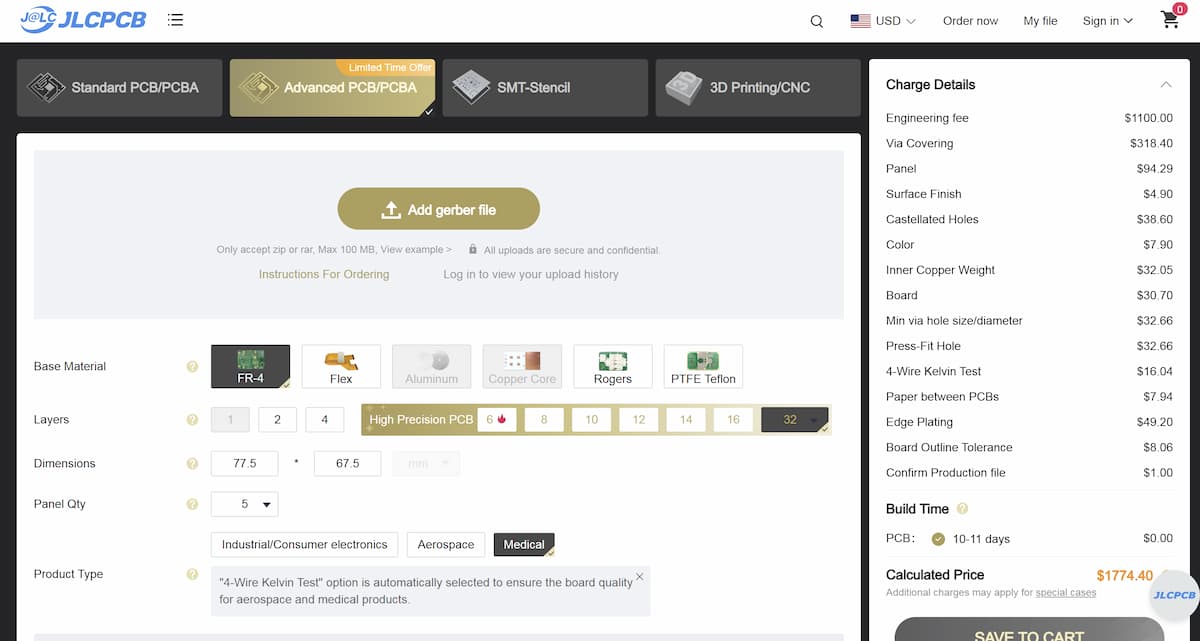The image size is (1200, 641).
Task: Click the search magnifier icon
Action: click(x=817, y=21)
